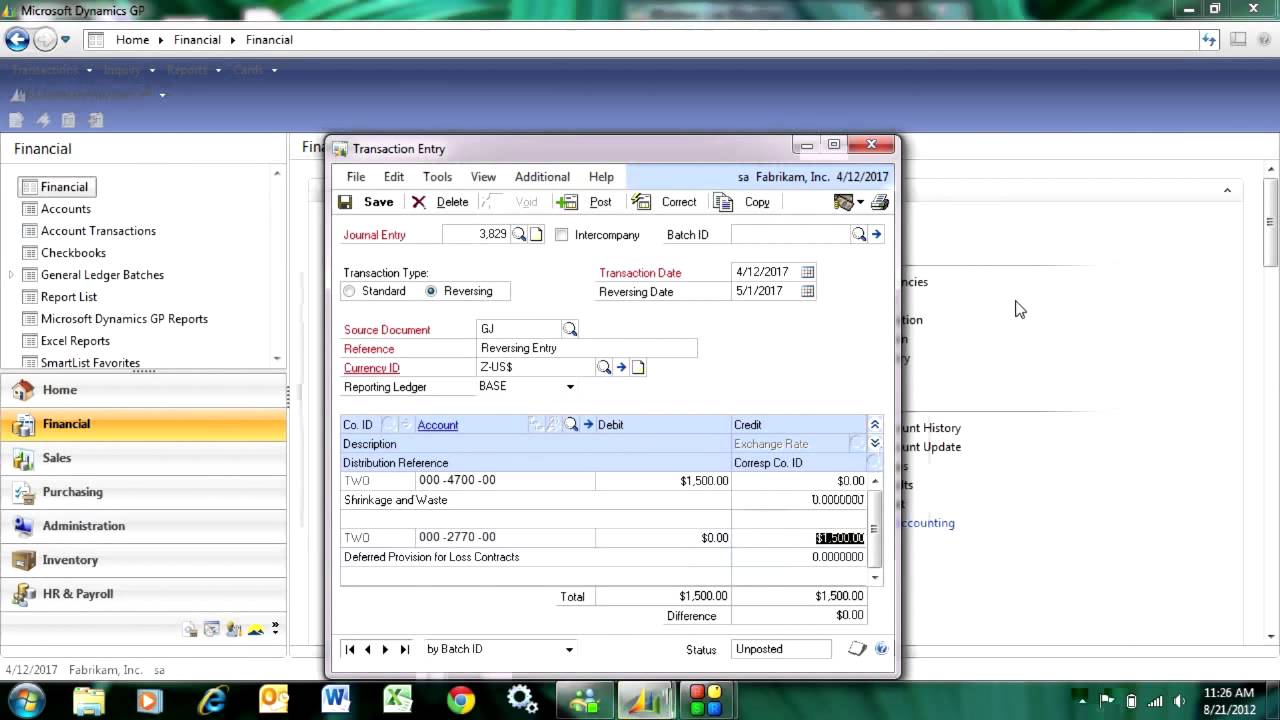Image resolution: width=1280 pixels, height=720 pixels.
Task: Check the Intercompany checkbox
Action: pos(561,235)
